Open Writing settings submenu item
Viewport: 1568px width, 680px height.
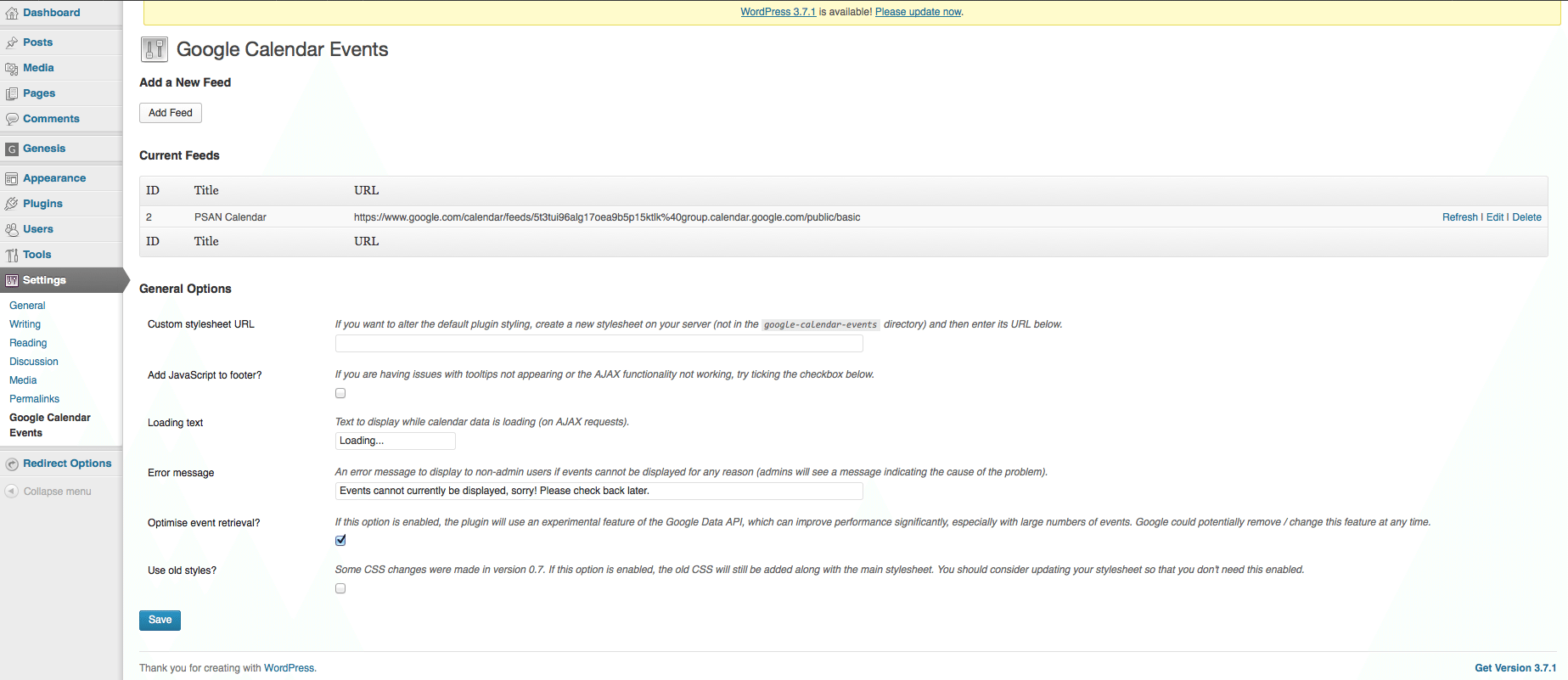[25, 324]
